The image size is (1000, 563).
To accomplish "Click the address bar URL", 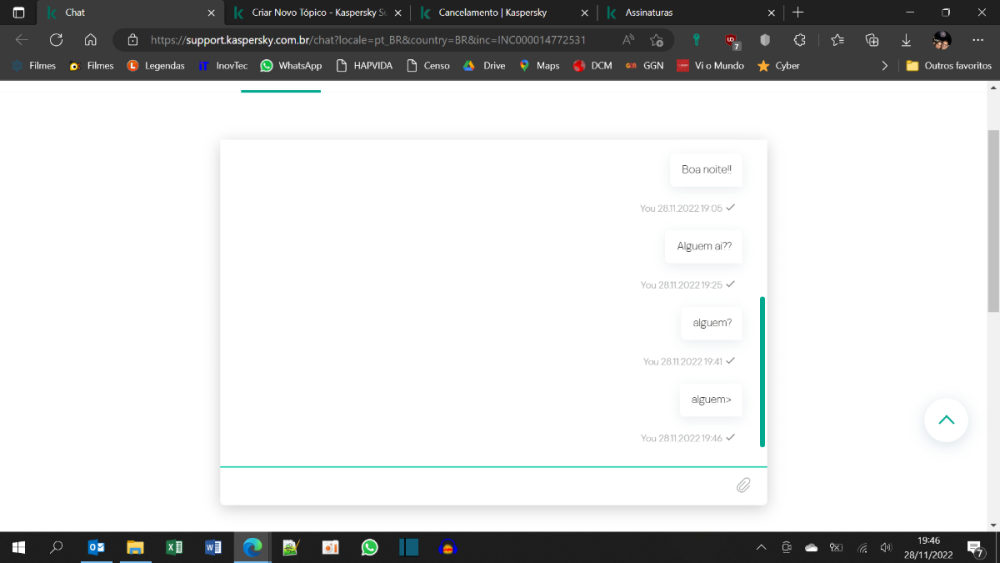I will pyautogui.click(x=368, y=40).
